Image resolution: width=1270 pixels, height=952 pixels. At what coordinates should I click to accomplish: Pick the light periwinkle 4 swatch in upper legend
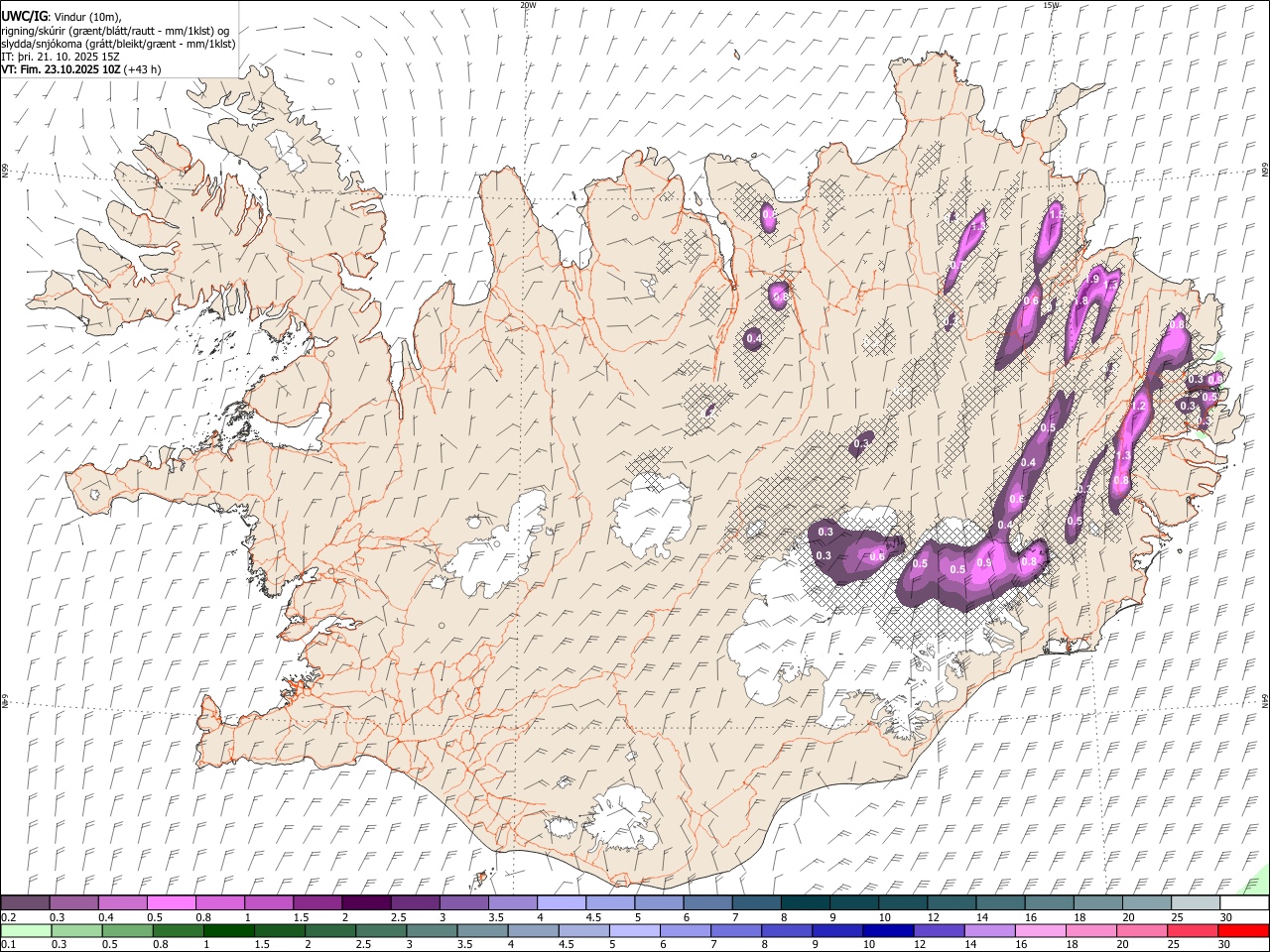pos(562,903)
